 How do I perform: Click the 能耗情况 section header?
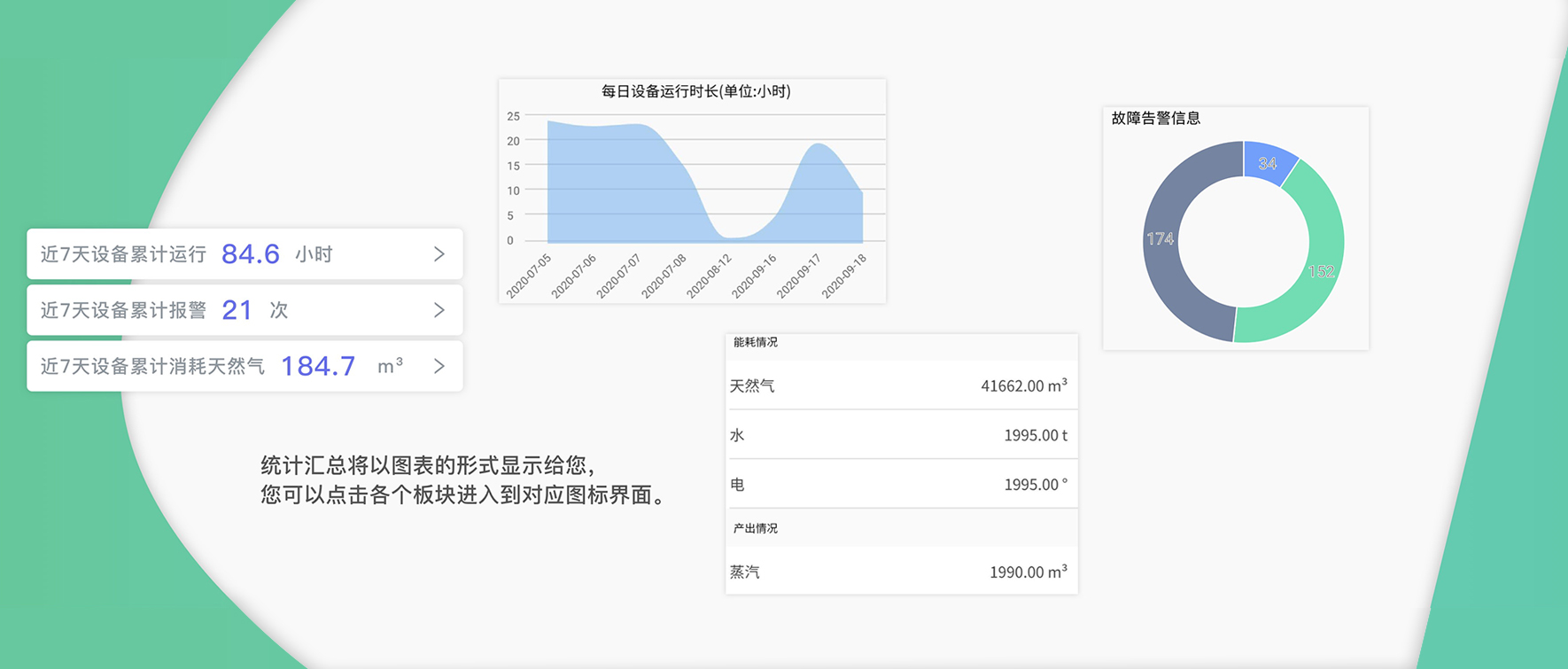click(756, 343)
